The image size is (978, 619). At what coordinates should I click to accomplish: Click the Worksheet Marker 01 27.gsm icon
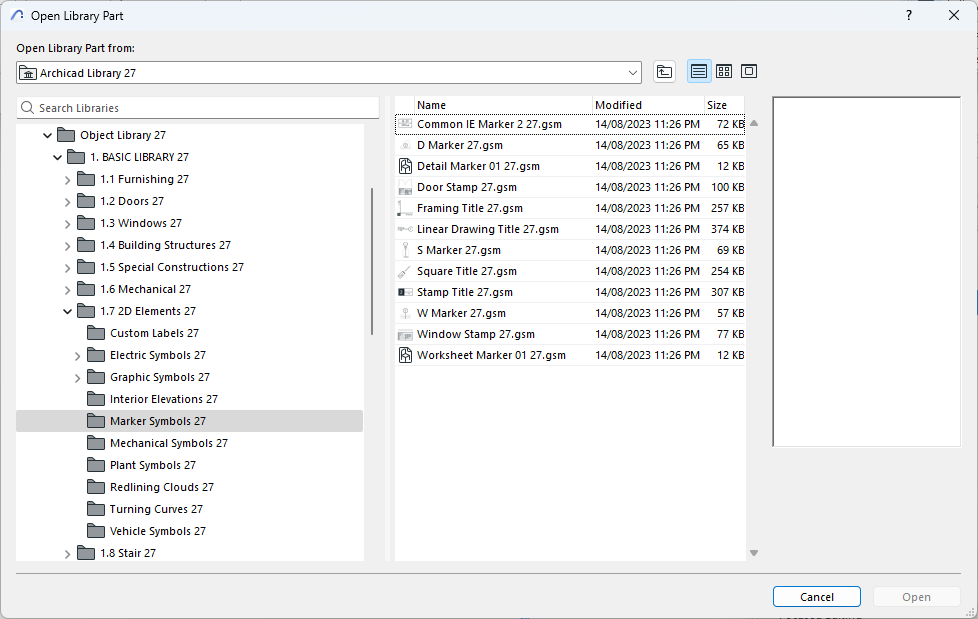tap(405, 355)
